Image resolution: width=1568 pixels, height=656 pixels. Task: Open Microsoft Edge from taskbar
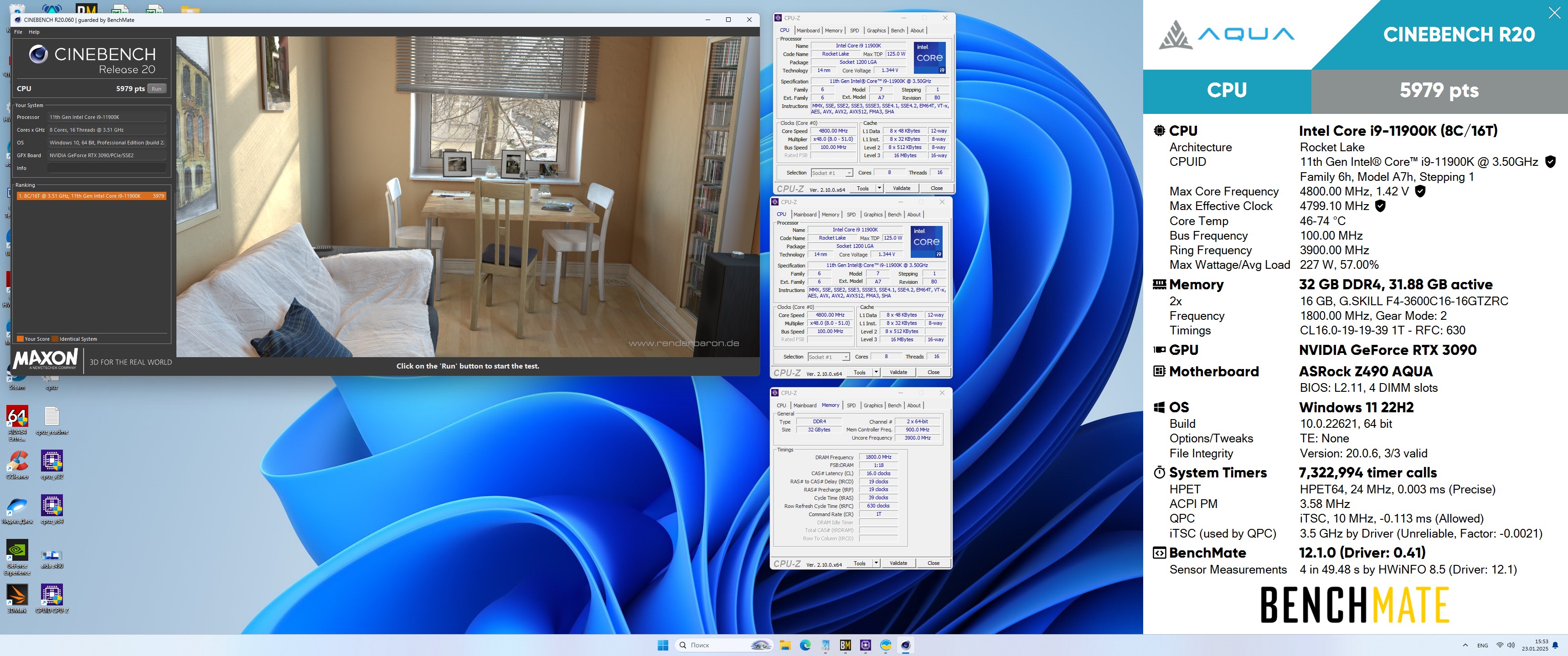click(805, 645)
